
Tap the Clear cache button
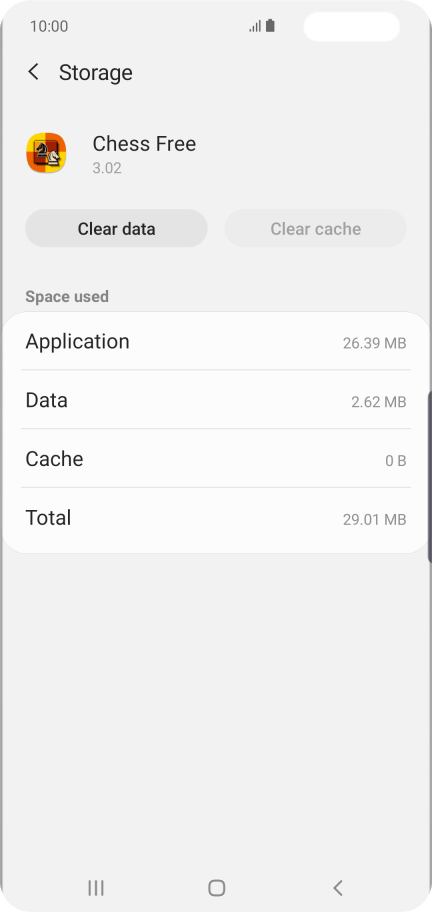[316, 229]
